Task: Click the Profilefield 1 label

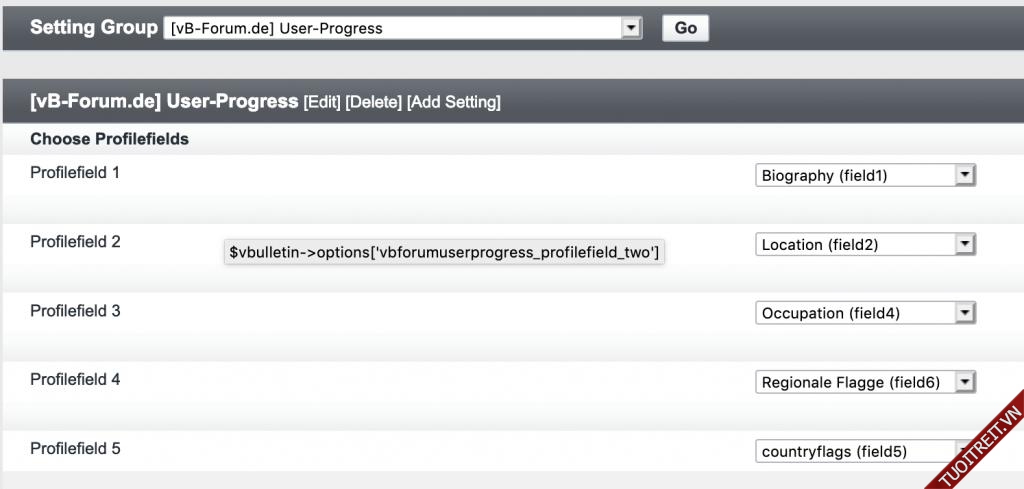Action: [75, 173]
